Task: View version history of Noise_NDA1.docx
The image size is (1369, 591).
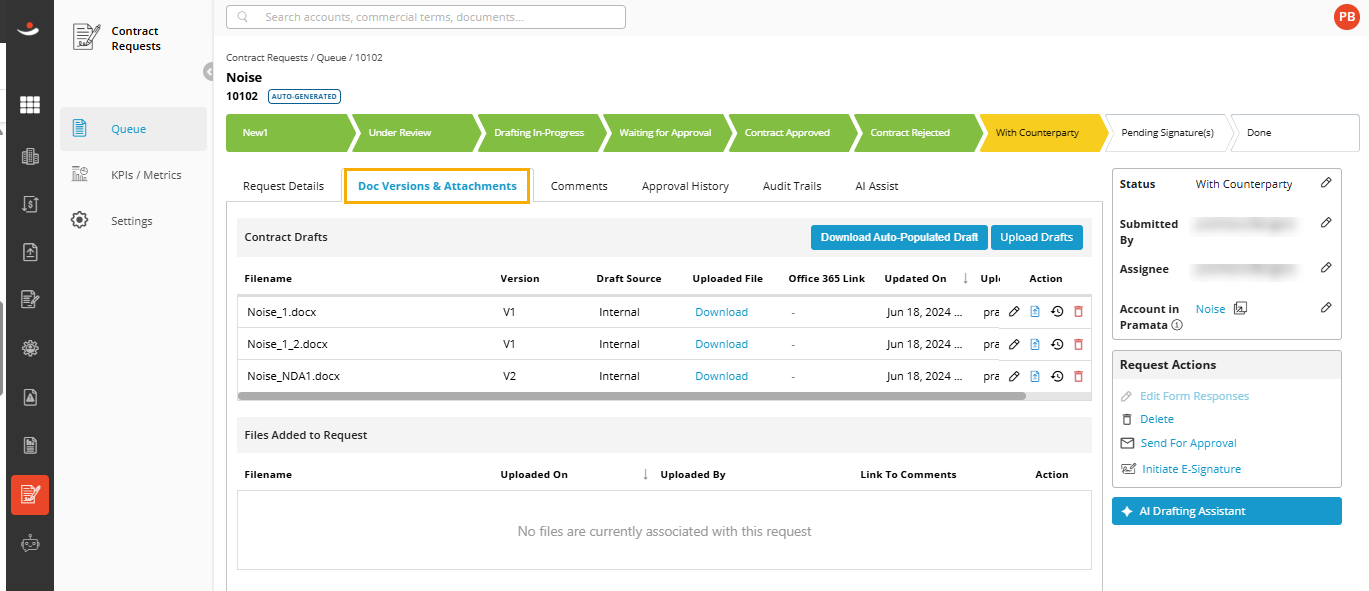Action: [1057, 376]
